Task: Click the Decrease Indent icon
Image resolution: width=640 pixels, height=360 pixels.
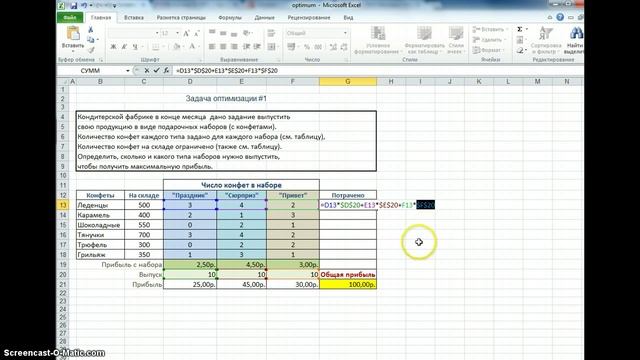Action: tap(246, 47)
